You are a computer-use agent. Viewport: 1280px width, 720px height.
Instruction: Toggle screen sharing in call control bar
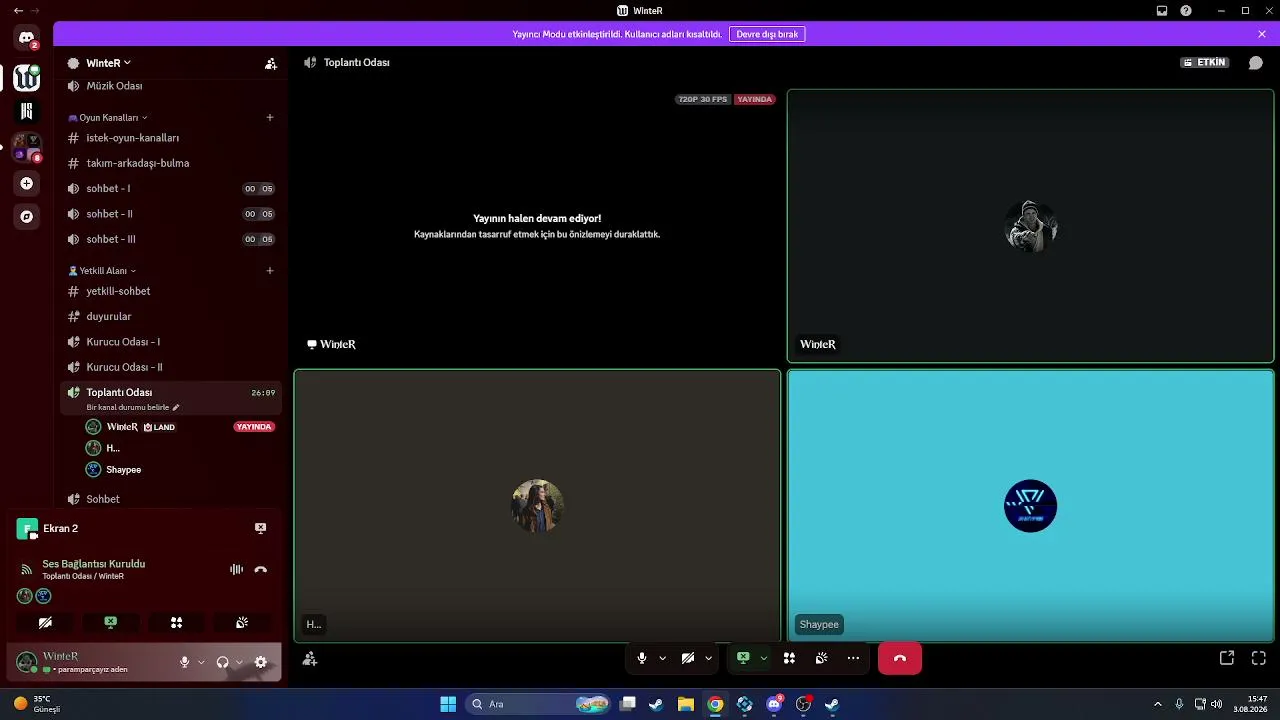[x=743, y=658]
